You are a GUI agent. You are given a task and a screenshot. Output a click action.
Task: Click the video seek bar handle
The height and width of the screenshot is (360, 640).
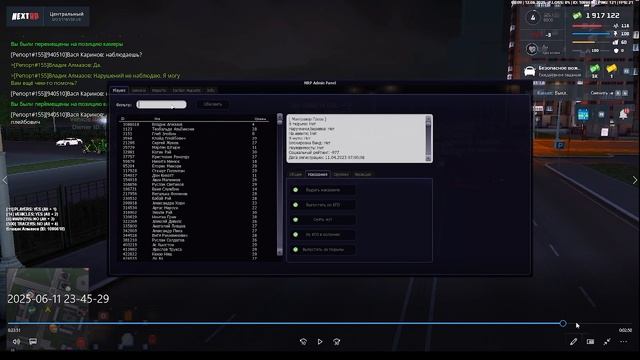click(563, 323)
